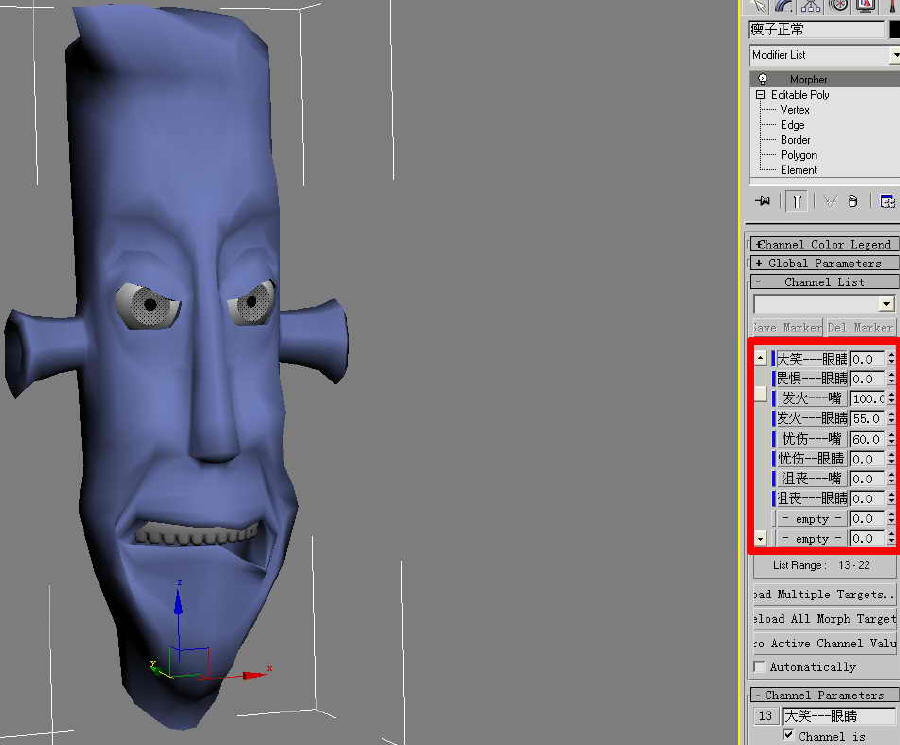The height and width of the screenshot is (745, 900).
Task: Click the spinner arrows for 忧伤---嘴 value
Action: click(x=891, y=439)
